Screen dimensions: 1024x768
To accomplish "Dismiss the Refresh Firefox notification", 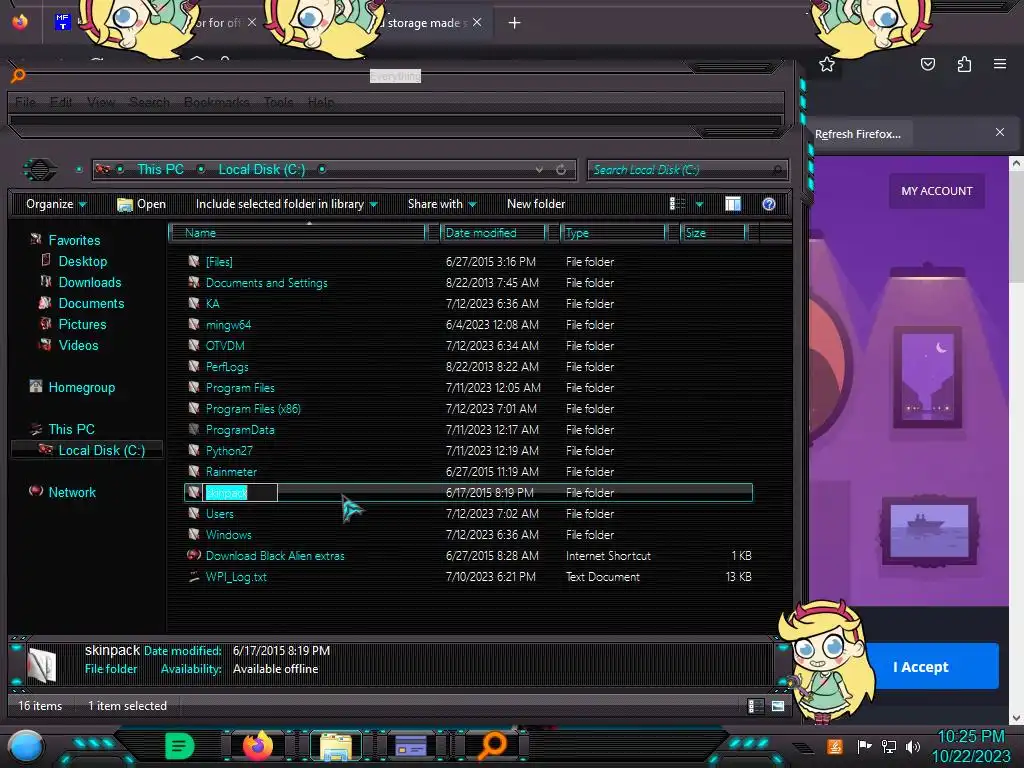I will (x=1000, y=133).
